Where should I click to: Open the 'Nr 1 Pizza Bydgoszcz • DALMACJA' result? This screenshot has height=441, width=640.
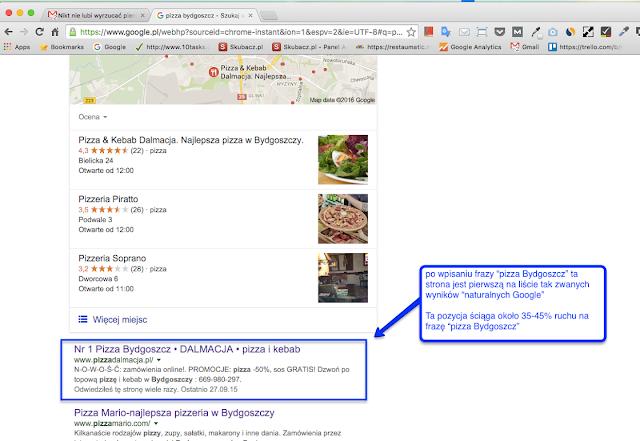click(x=187, y=350)
